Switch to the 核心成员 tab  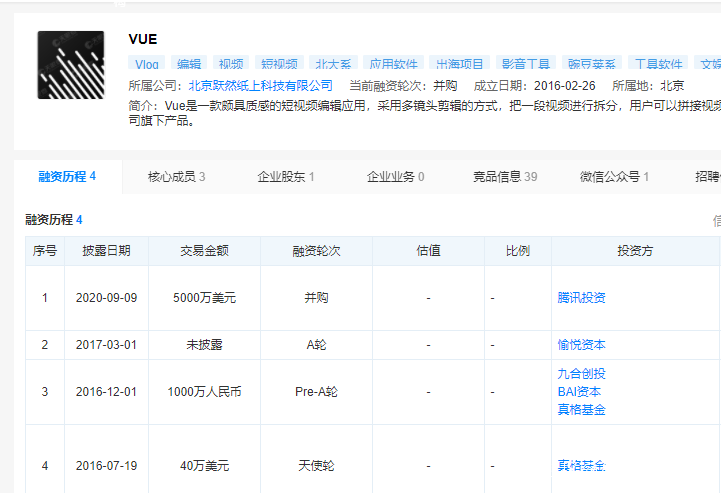point(177,177)
